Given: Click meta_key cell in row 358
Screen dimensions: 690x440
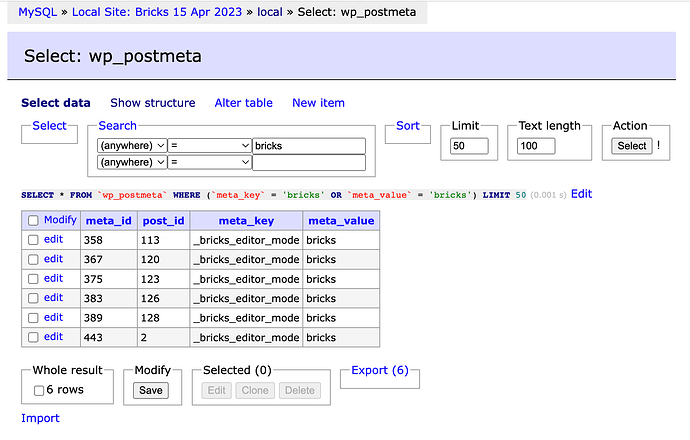Looking at the screenshot, I should click(x=246, y=240).
